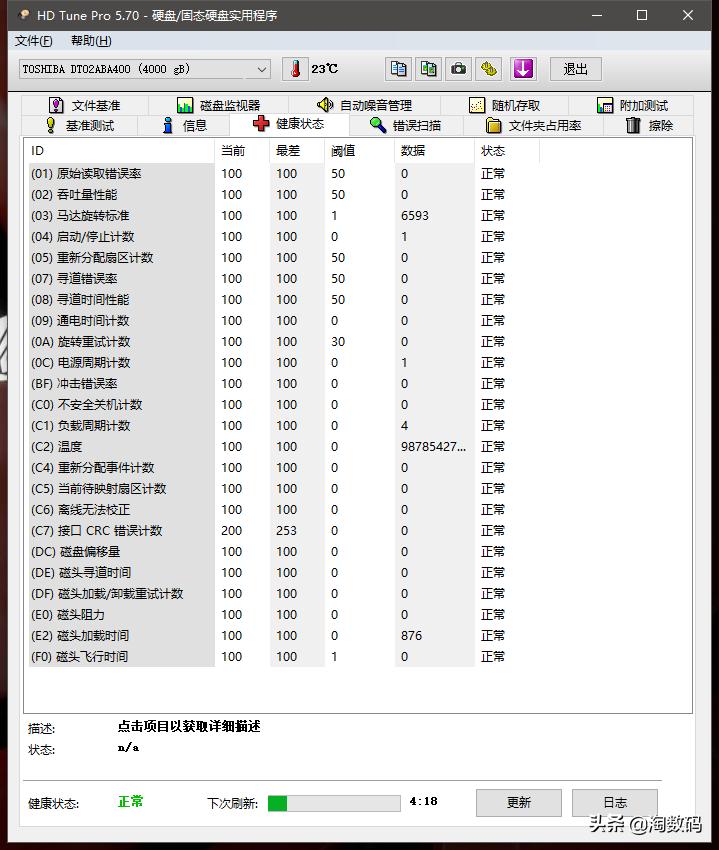Viewport: 719px width, 850px height.
Task: Switch to the 文件夹占用率 tab
Action: coord(534,126)
